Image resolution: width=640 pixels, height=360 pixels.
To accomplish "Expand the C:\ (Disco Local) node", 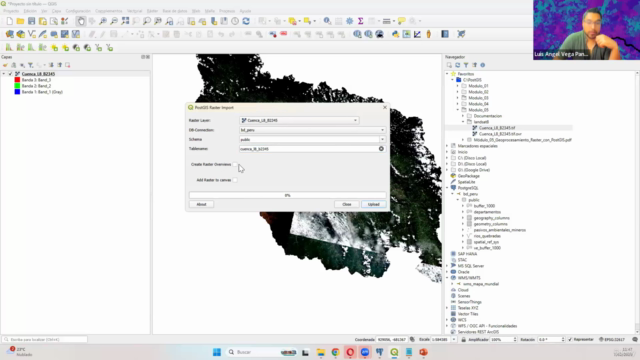I will point(447,158).
